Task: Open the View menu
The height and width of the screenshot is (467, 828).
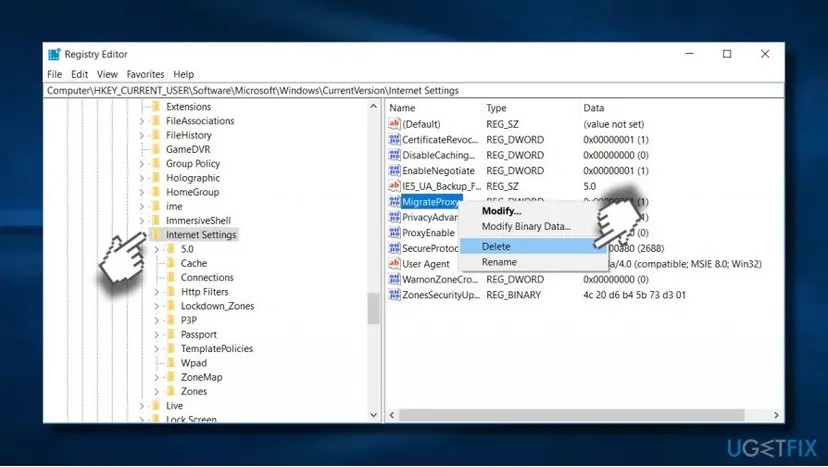Action: coord(107,74)
